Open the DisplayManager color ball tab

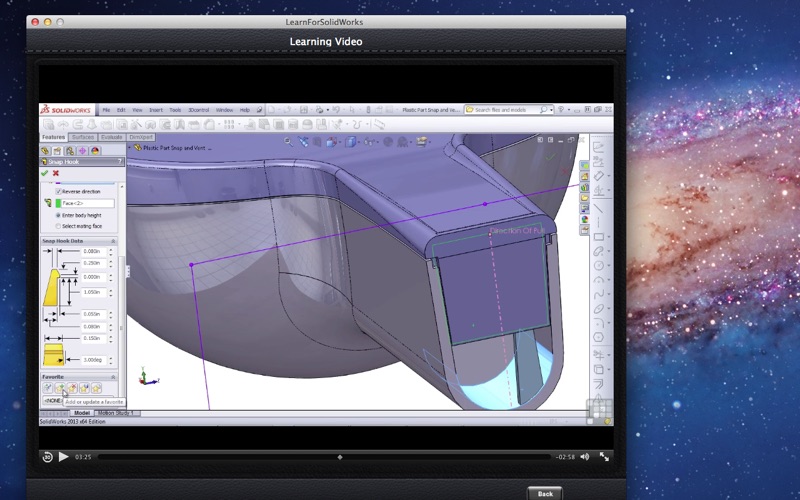point(95,151)
